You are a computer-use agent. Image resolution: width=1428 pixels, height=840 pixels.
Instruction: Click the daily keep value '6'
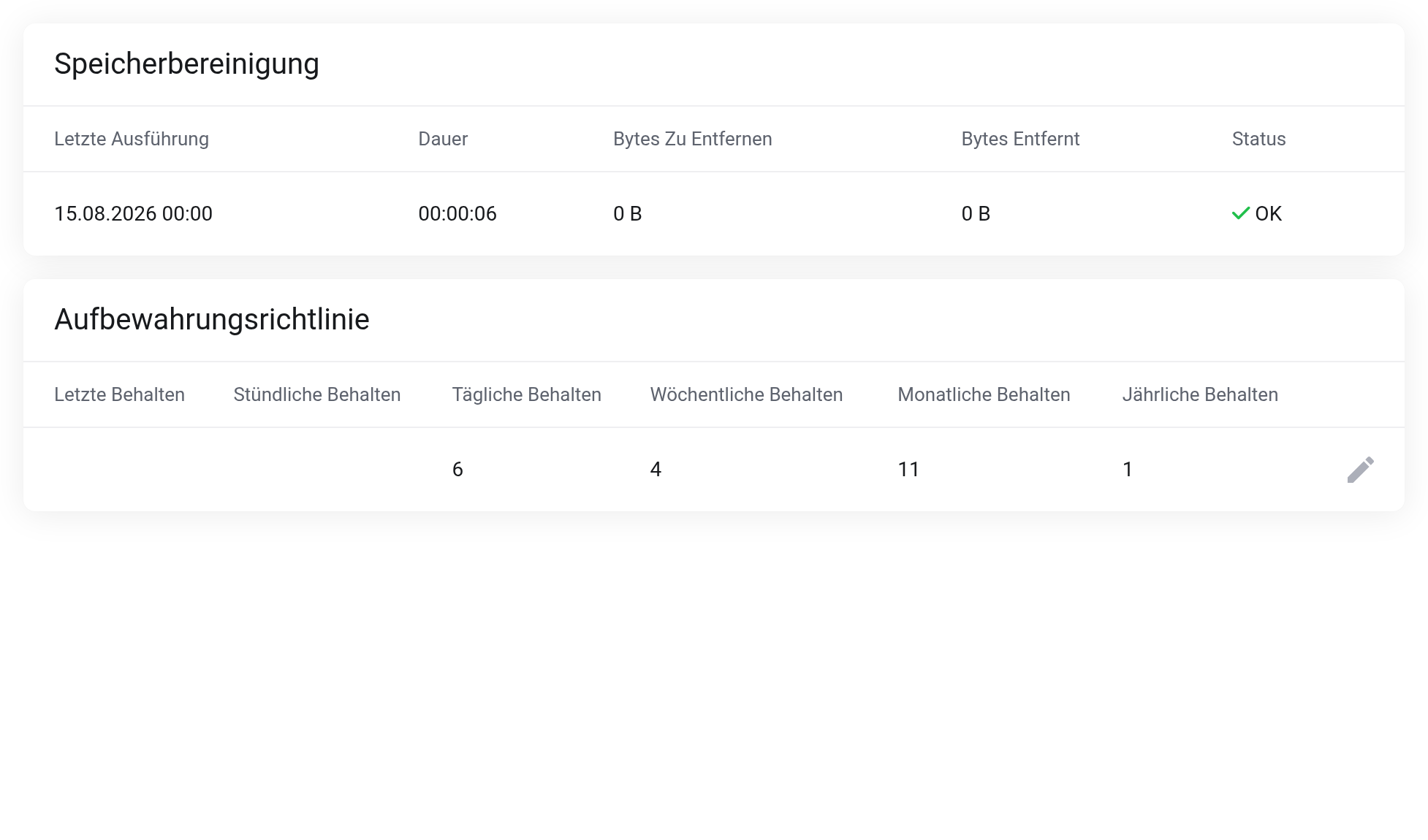coord(457,469)
